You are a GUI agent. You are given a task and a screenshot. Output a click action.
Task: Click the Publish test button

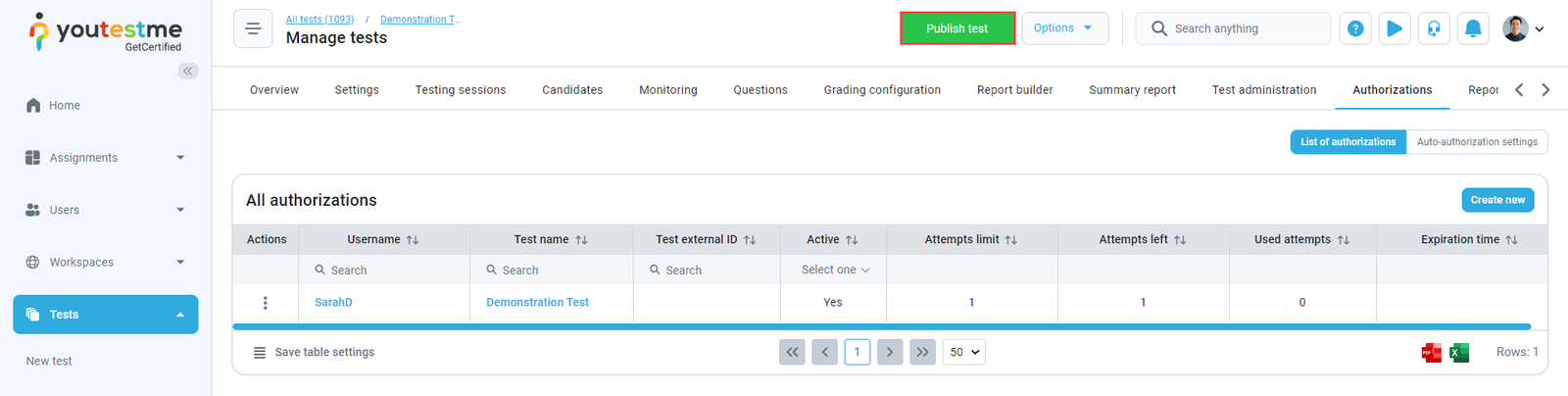pos(957,28)
